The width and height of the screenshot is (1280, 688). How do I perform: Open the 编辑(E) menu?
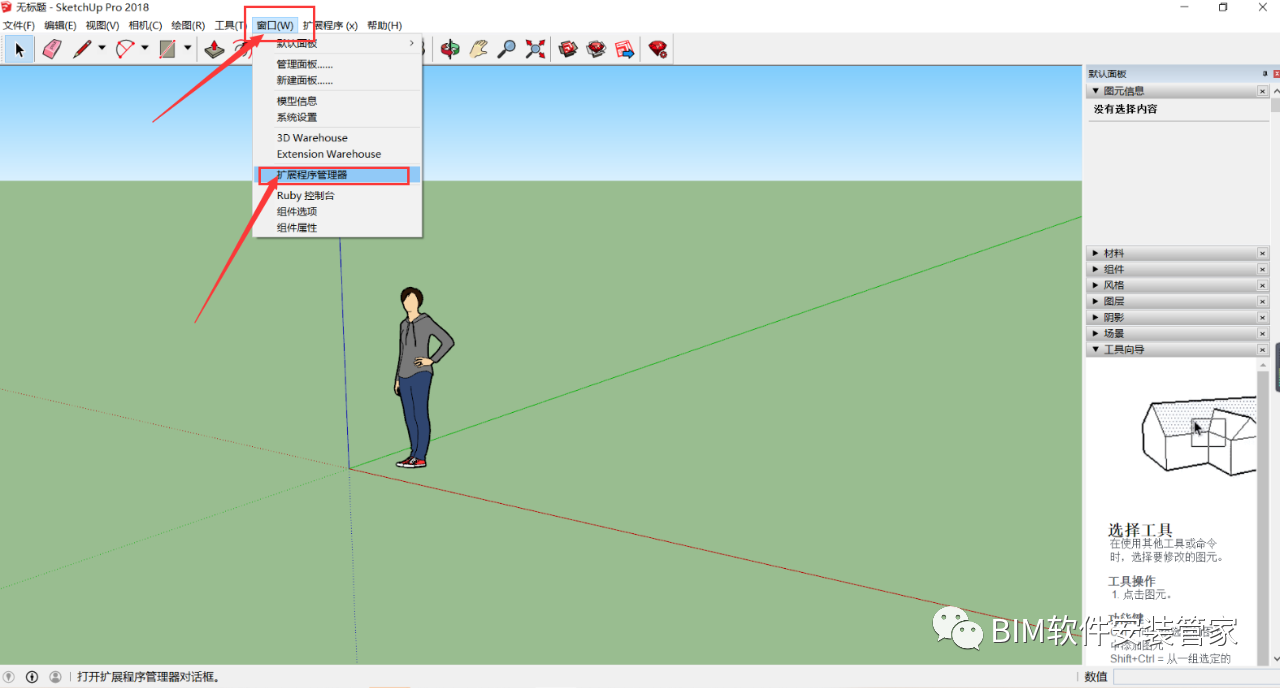(60, 25)
